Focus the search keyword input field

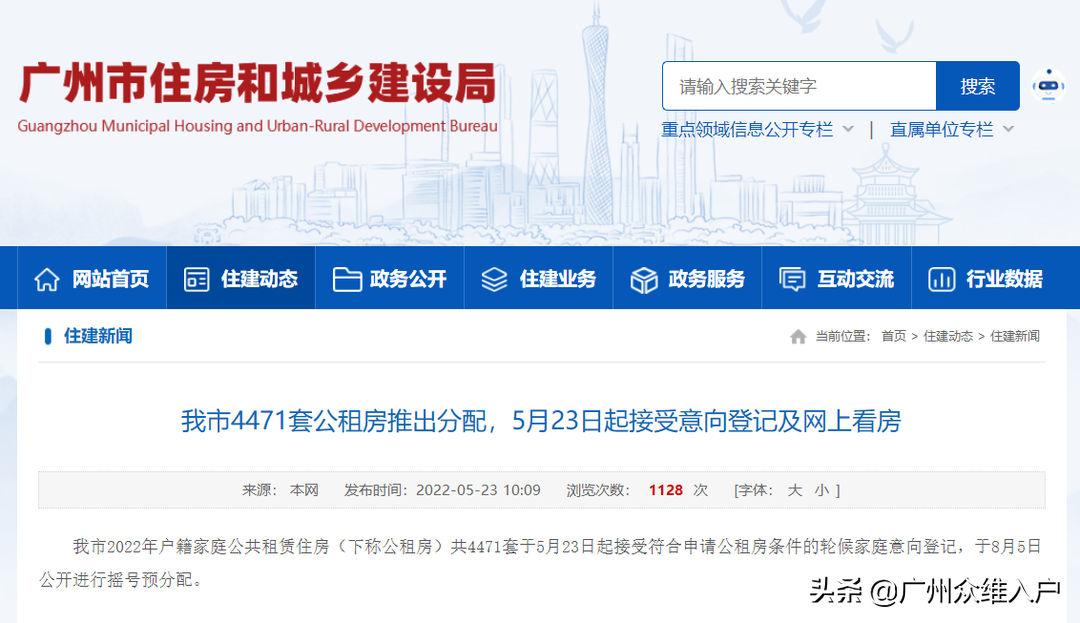click(799, 86)
